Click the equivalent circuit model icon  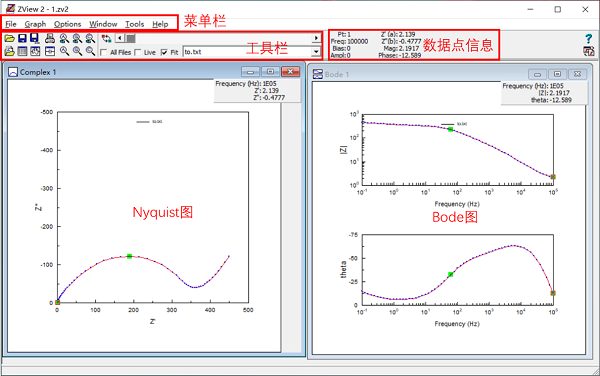click(x=50, y=51)
